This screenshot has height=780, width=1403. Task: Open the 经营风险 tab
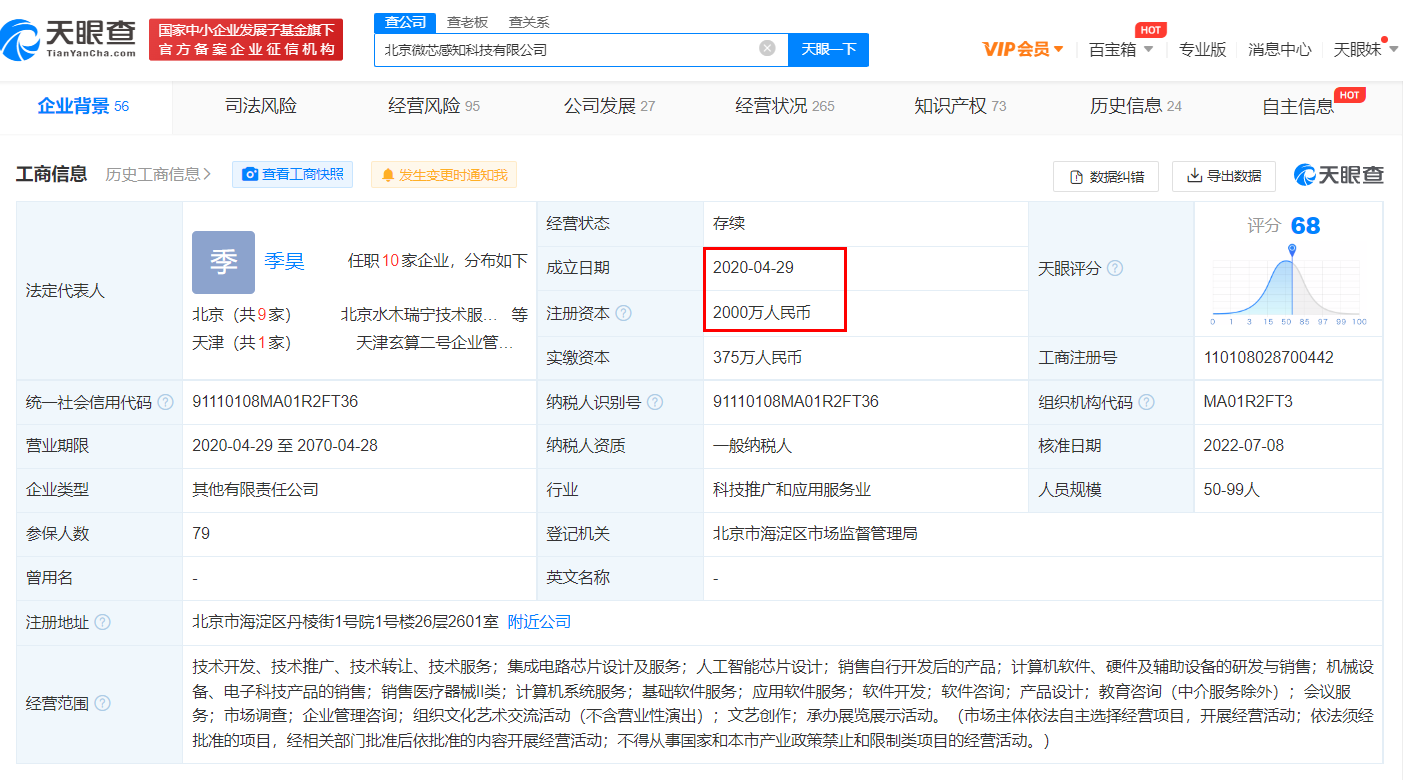(x=434, y=106)
